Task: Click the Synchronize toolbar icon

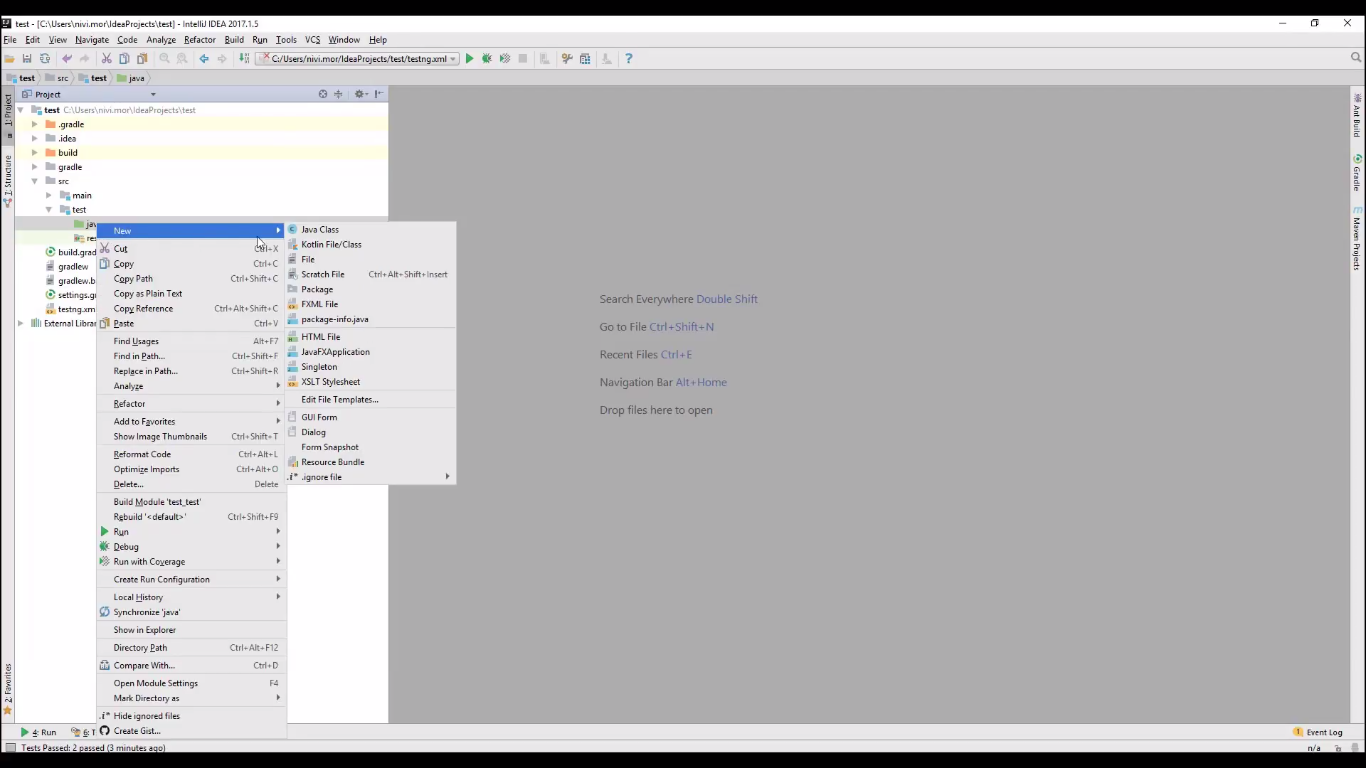Action: coord(45,59)
